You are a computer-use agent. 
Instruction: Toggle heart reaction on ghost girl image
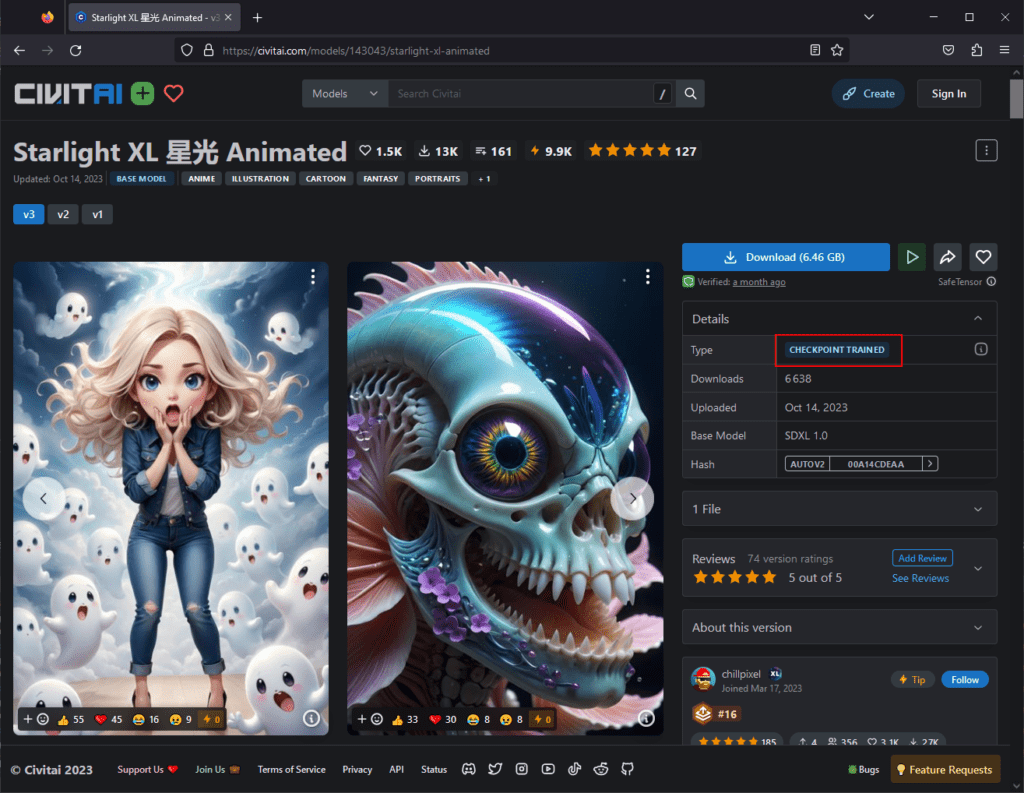click(x=108, y=718)
